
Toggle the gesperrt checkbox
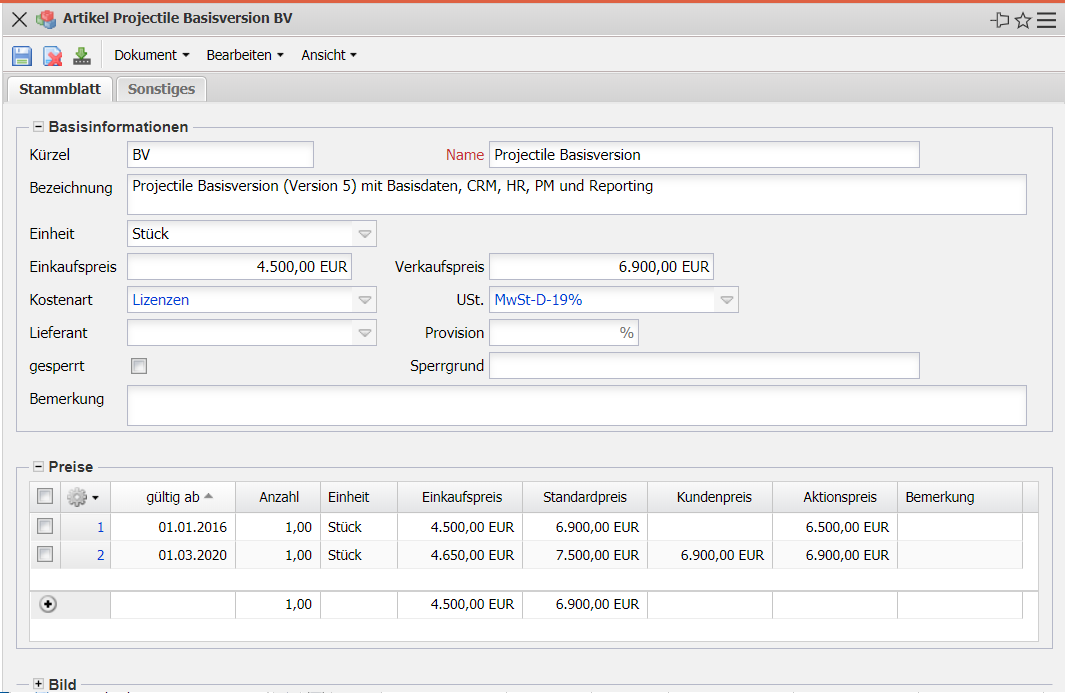[x=139, y=367]
